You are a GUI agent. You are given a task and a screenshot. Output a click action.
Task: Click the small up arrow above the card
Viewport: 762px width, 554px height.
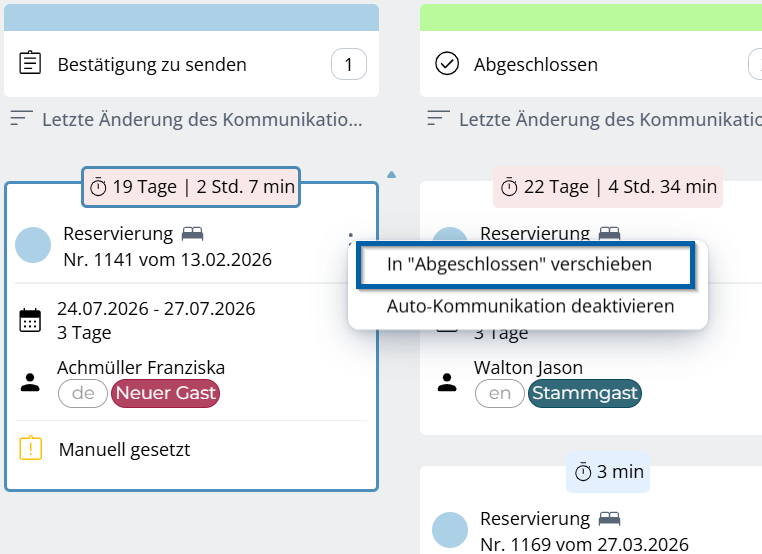(x=391, y=174)
